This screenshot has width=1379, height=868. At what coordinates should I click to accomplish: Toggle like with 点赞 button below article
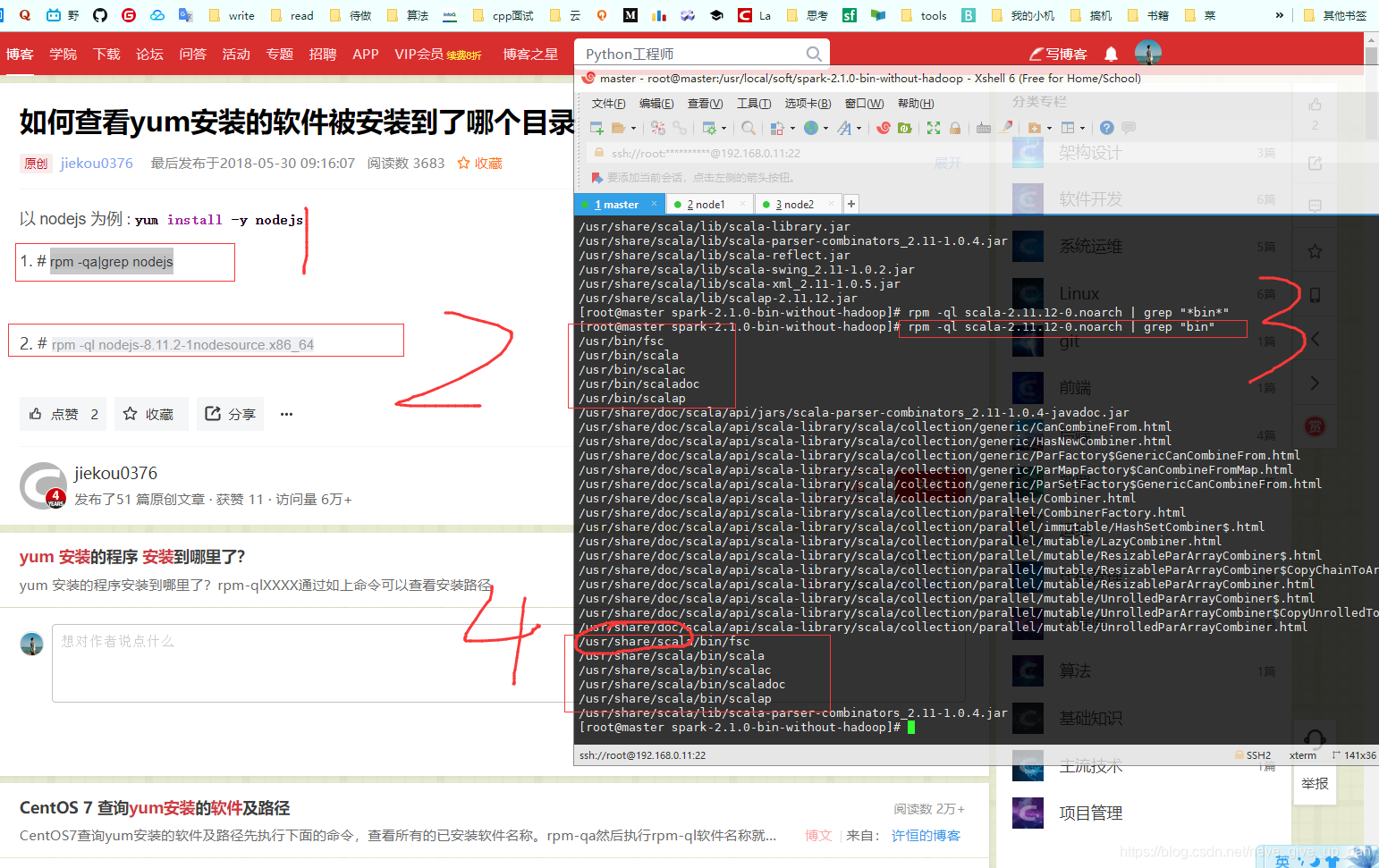pos(63,414)
